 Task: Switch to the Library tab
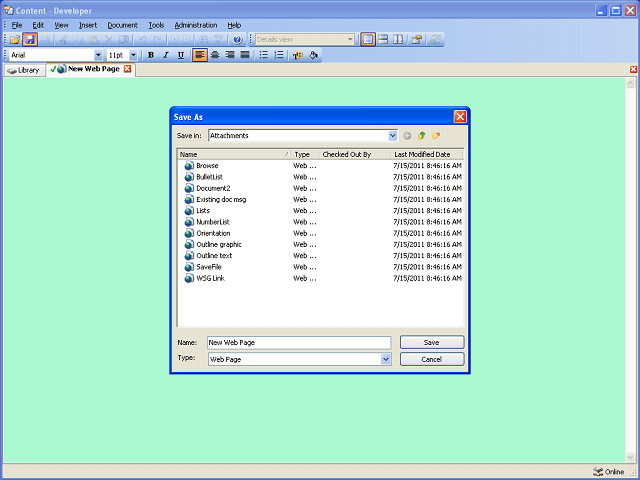(24, 70)
